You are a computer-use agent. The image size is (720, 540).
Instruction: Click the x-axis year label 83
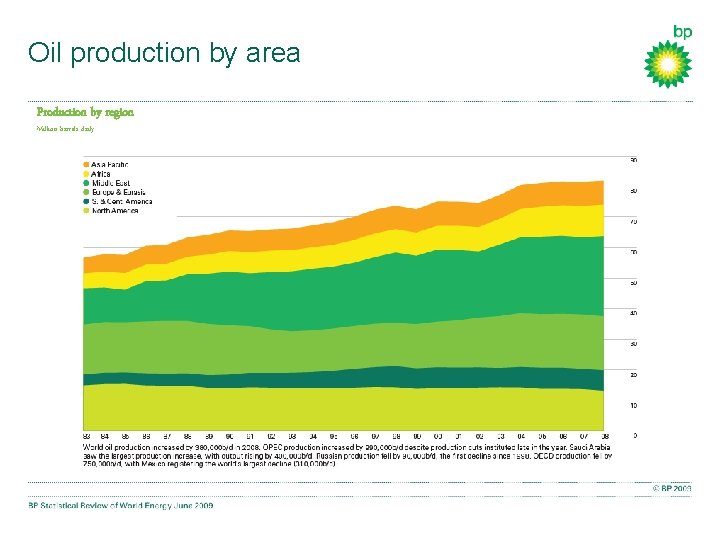(x=86, y=436)
